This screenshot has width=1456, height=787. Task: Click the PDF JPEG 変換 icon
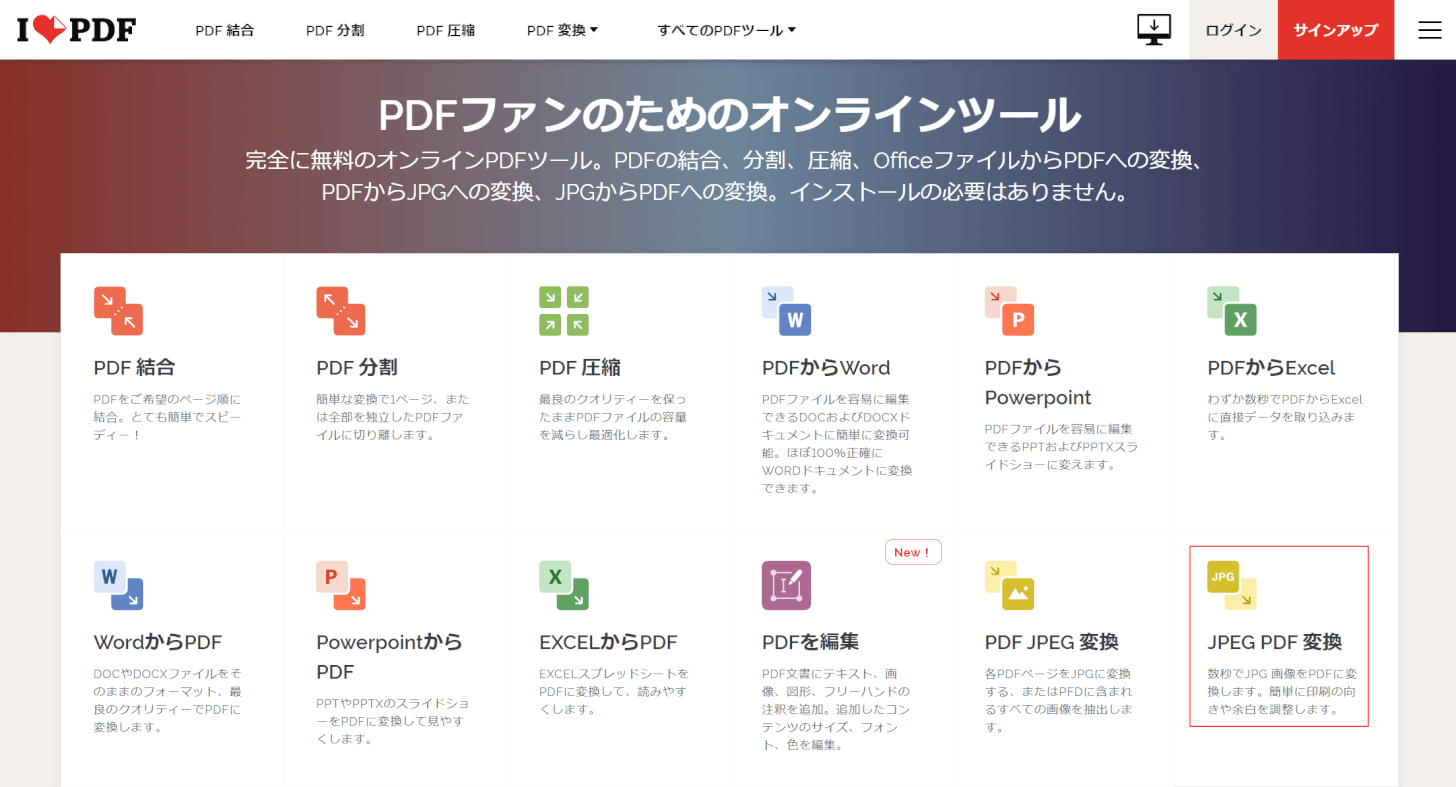pyautogui.click(x=1009, y=585)
